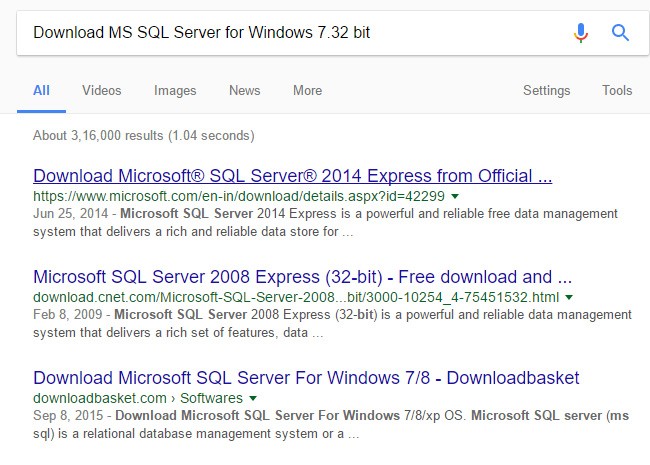The image size is (650, 465).
Task: Click the microsoft.com green URL text
Action: (239, 196)
